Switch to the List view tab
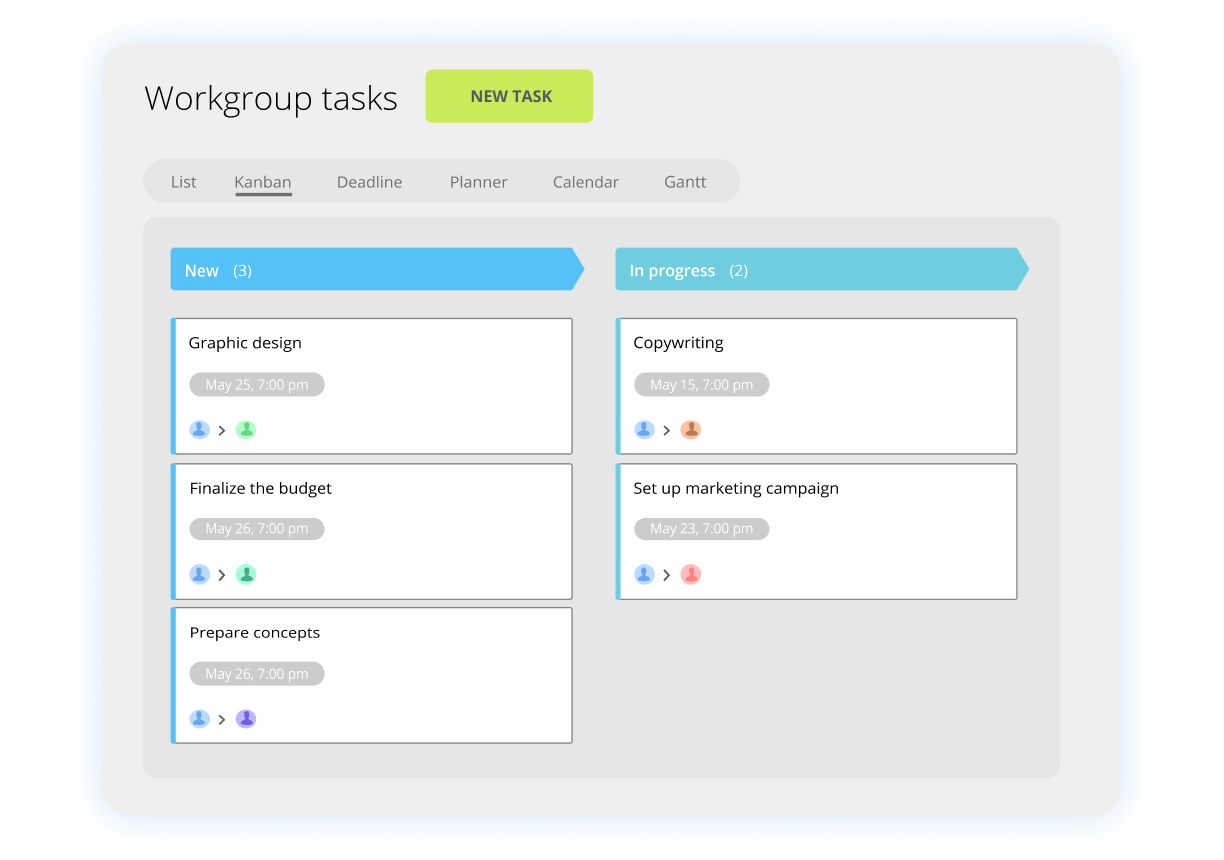The width and height of the screenshot is (1224, 860). coord(184,182)
